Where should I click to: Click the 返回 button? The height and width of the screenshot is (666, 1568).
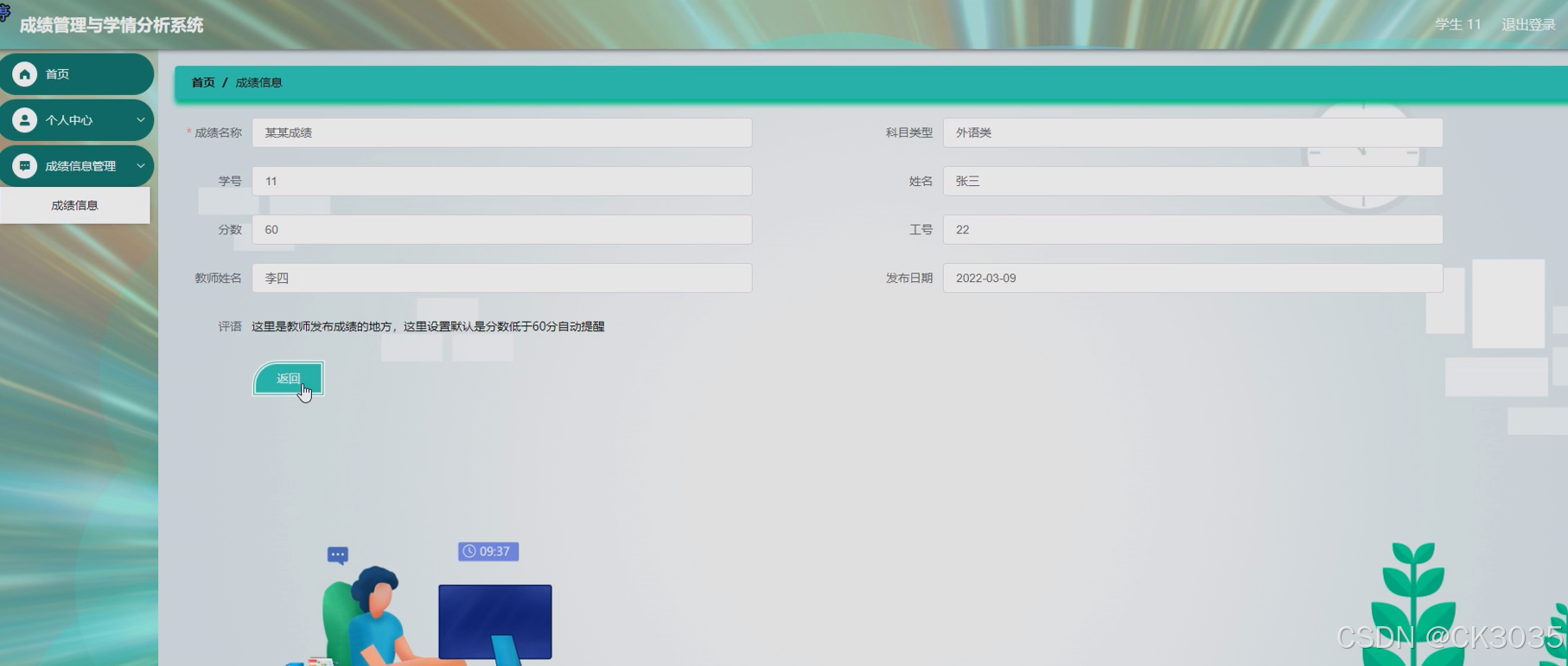pos(288,379)
